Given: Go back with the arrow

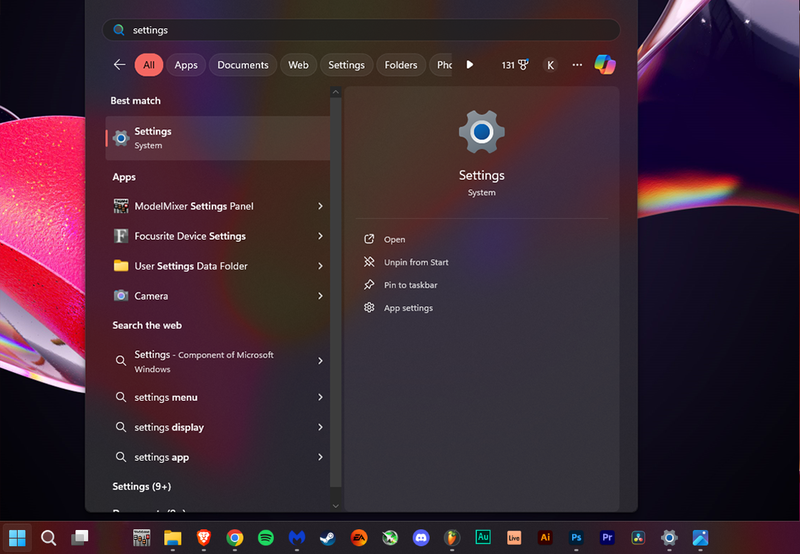Looking at the screenshot, I should [x=119, y=65].
